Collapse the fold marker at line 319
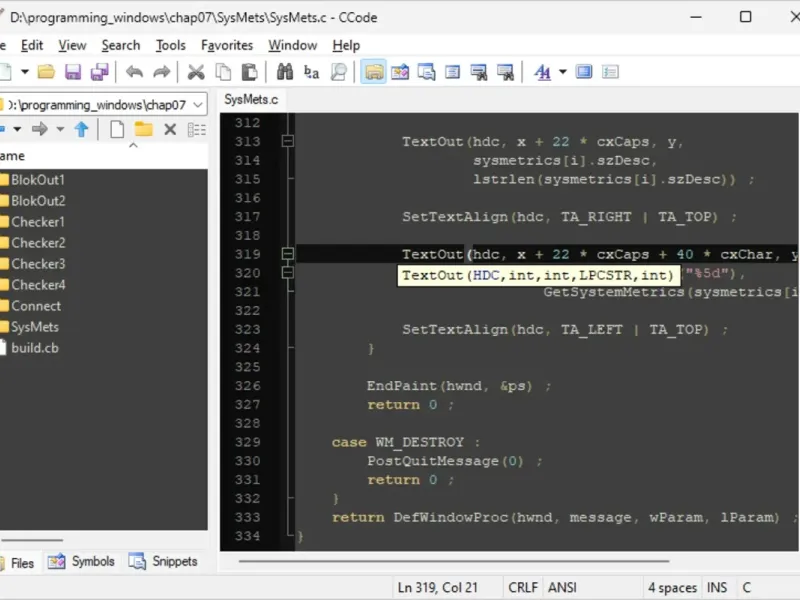Image resolution: width=800 pixels, height=600 pixels. pyautogui.click(x=288, y=254)
